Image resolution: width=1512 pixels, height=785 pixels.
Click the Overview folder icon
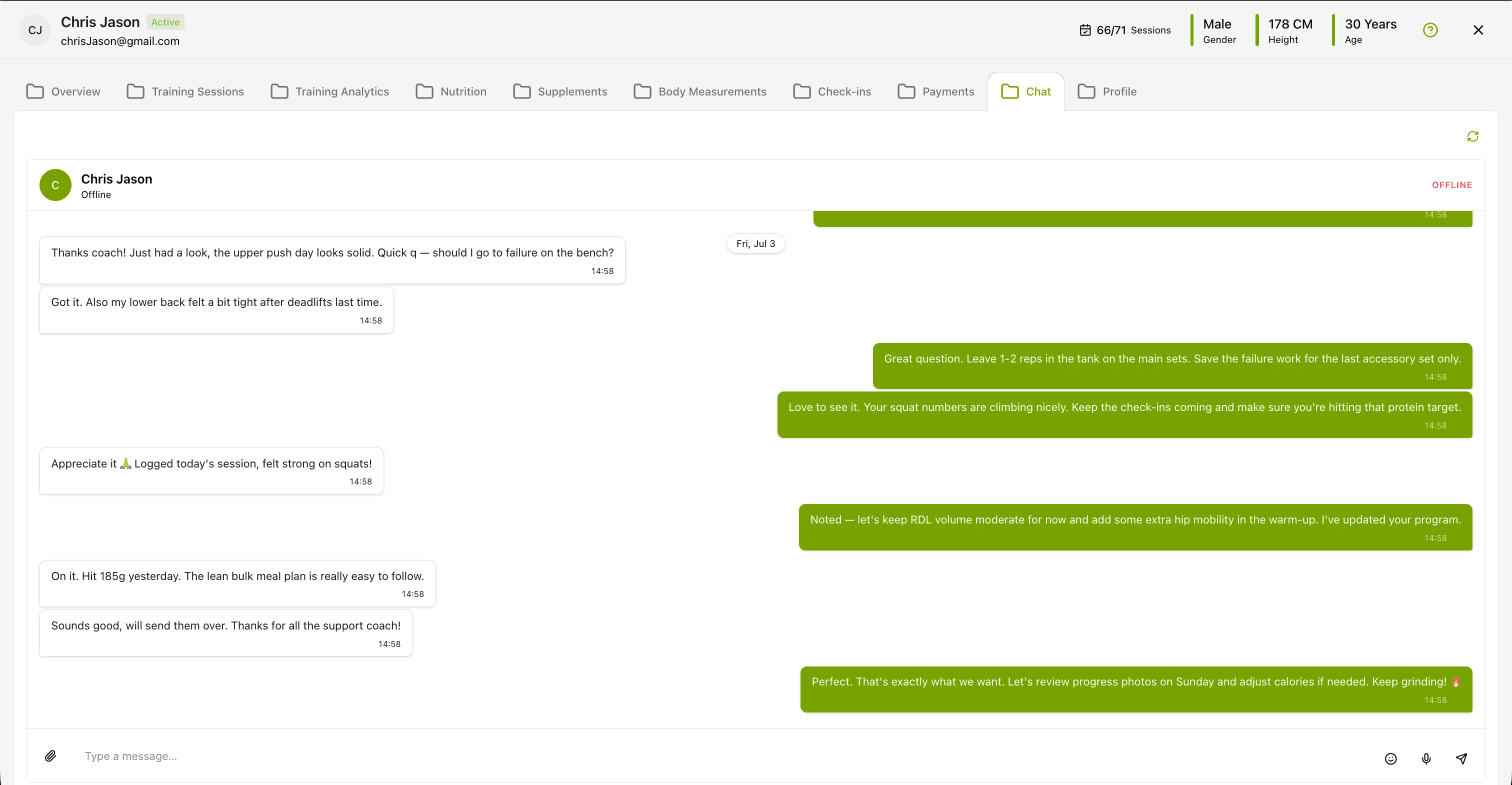35,91
